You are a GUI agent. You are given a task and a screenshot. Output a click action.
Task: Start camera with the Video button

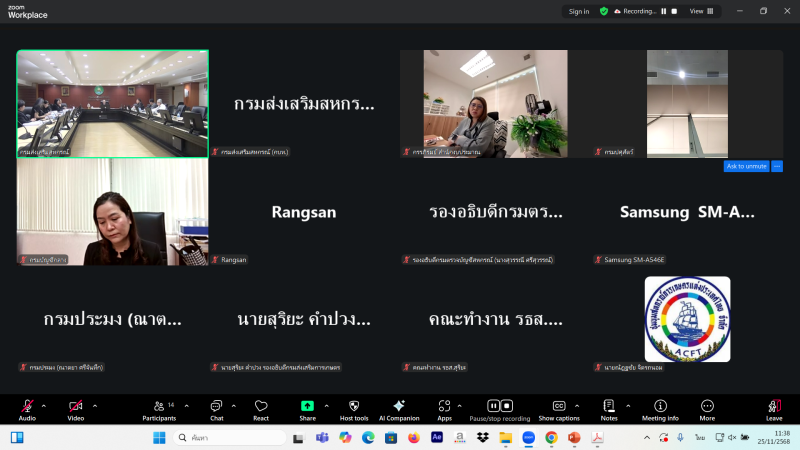point(76,408)
